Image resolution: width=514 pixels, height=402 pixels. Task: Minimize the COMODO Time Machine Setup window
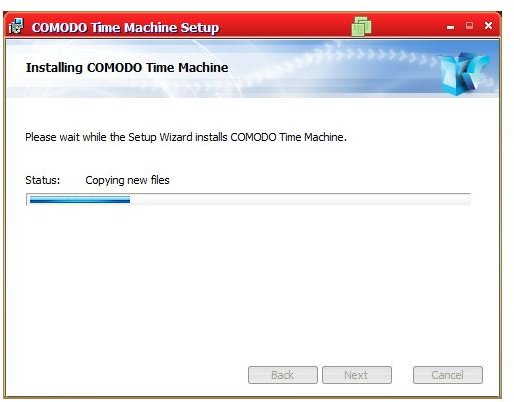coord(450,27)
